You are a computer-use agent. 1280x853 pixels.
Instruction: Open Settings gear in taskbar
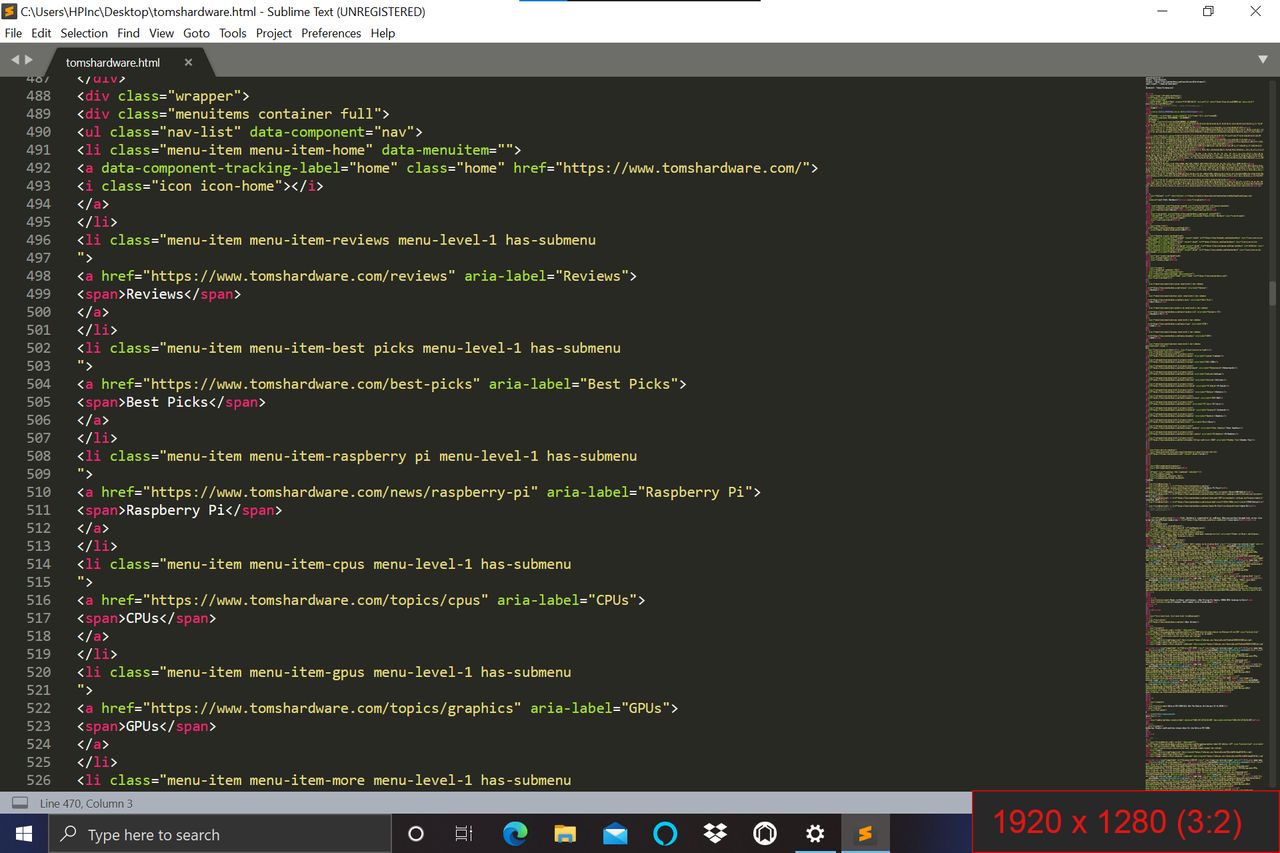click(815, 834)
